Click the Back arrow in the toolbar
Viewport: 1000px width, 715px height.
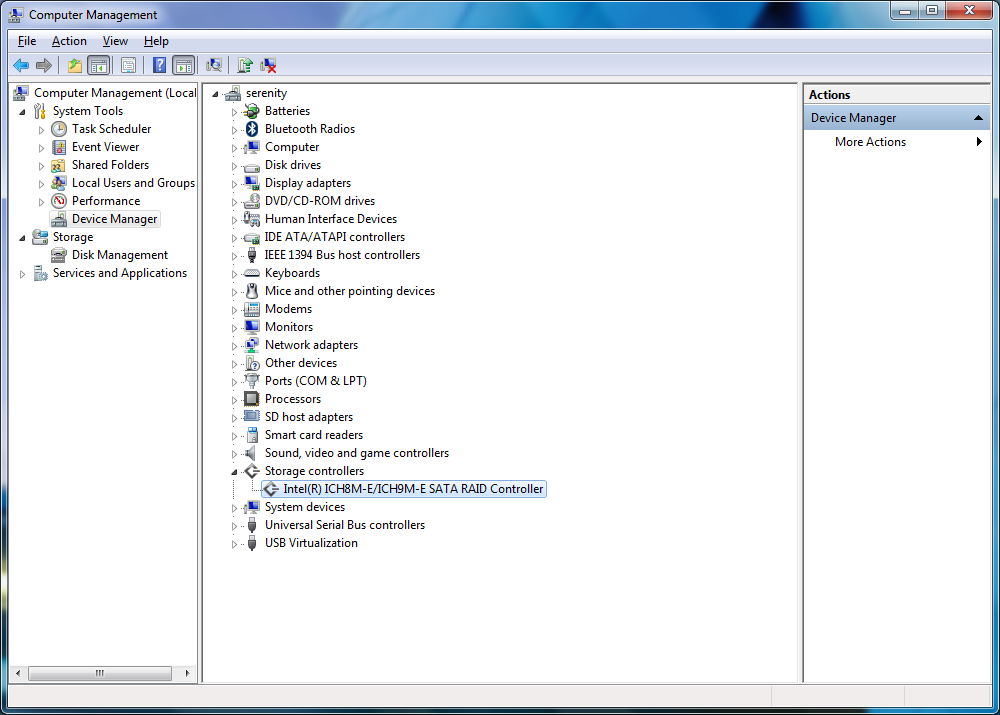pyautogui.click(x=21, y=65)
